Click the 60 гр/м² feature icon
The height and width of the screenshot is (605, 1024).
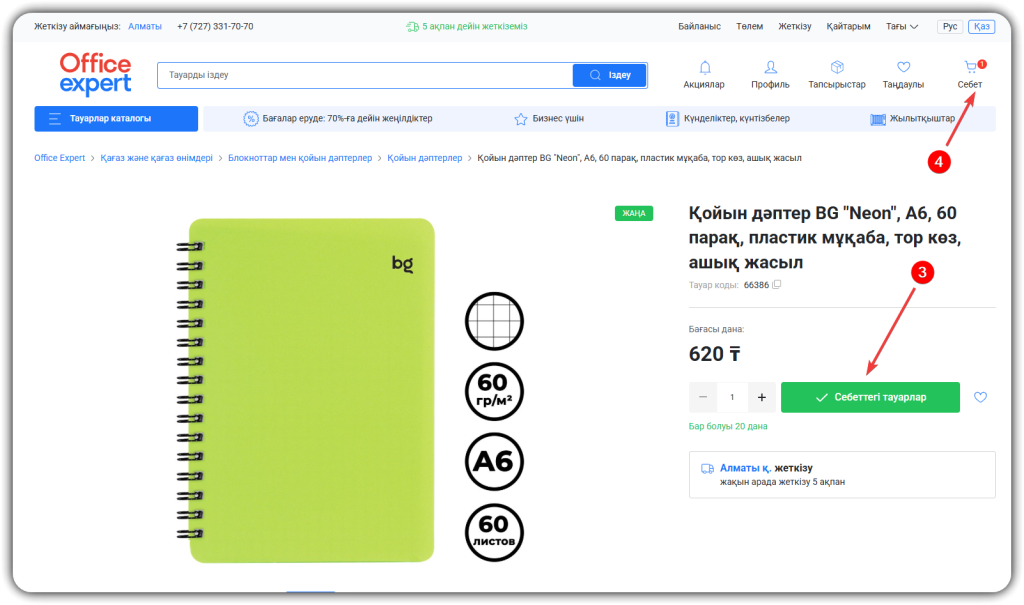coord(494,391)
